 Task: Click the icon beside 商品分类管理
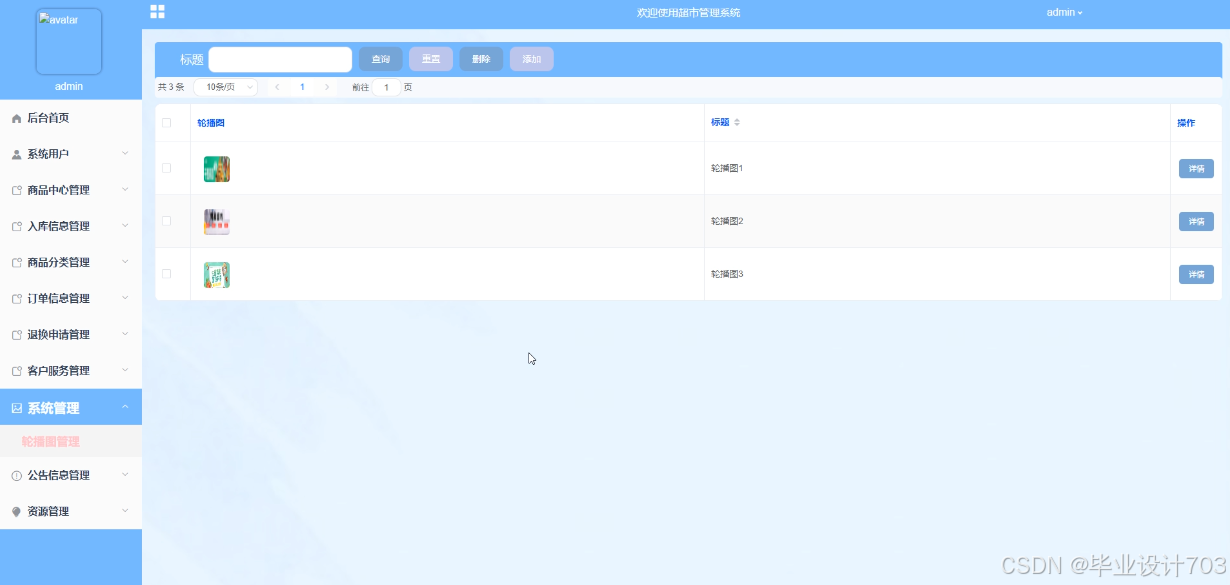tap(16, 262)
